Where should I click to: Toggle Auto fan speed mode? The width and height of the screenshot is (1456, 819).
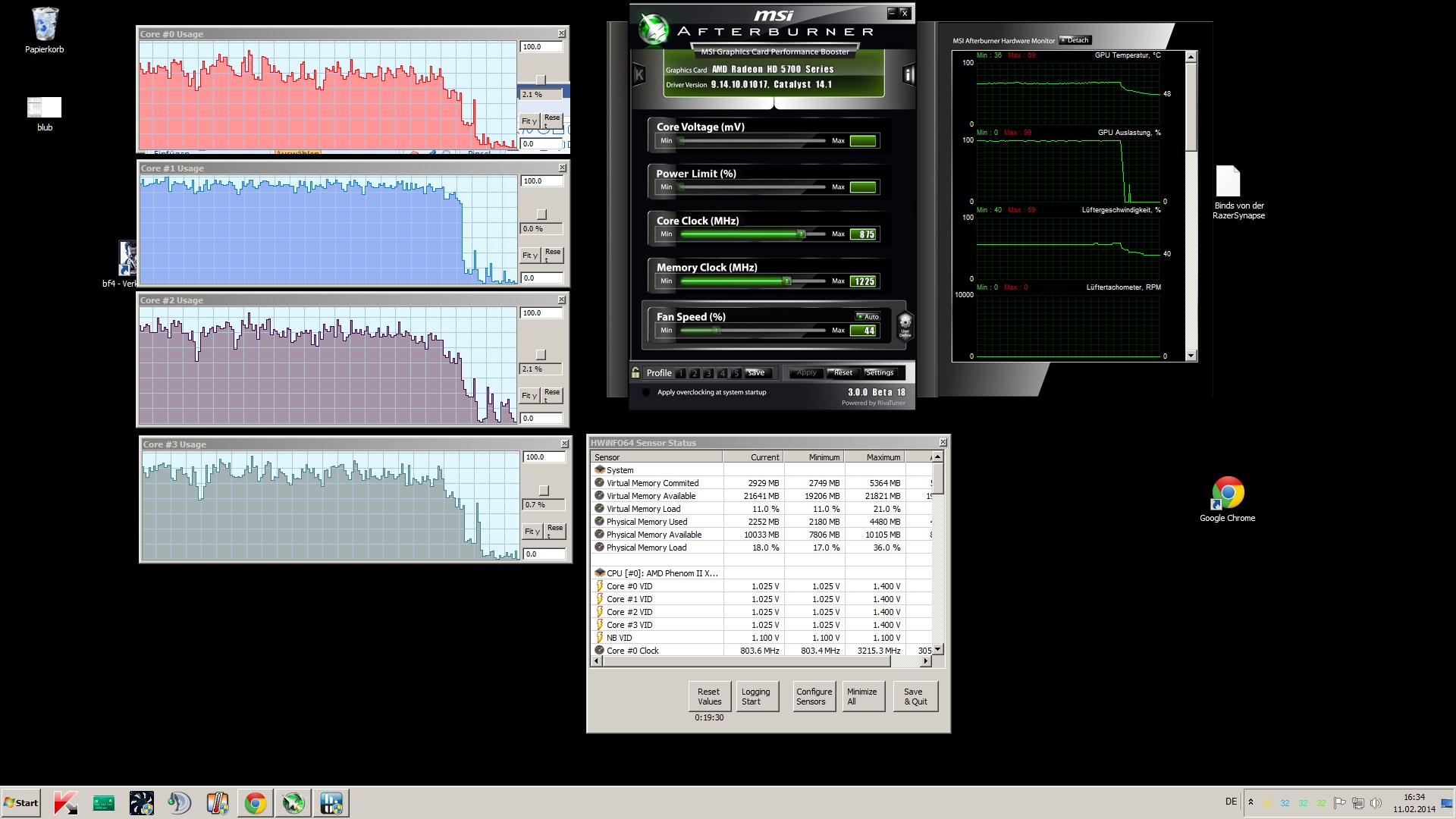point(868,316)
